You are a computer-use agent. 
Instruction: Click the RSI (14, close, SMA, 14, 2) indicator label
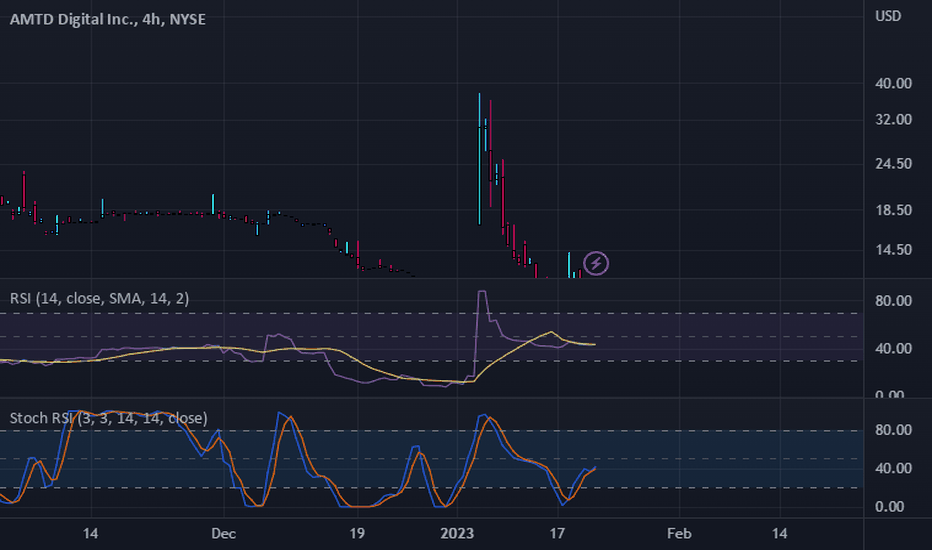pos(99,298)
